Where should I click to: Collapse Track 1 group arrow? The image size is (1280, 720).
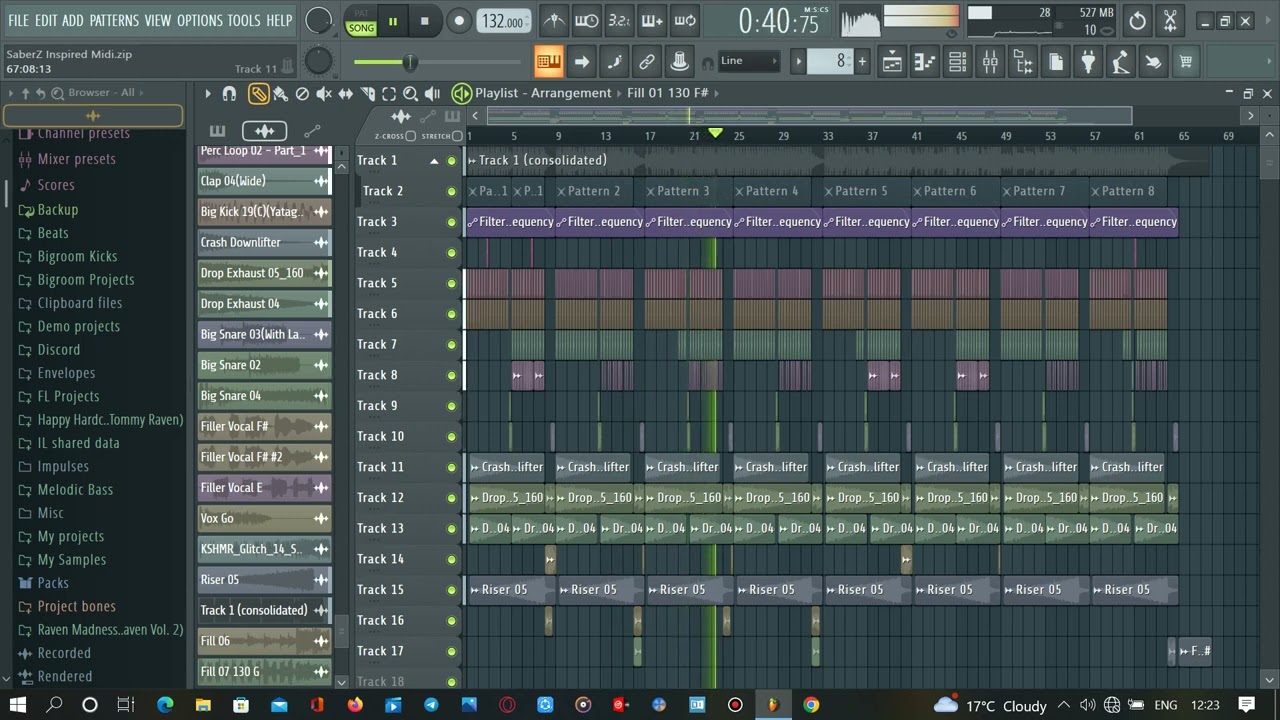tap(434, 161)
